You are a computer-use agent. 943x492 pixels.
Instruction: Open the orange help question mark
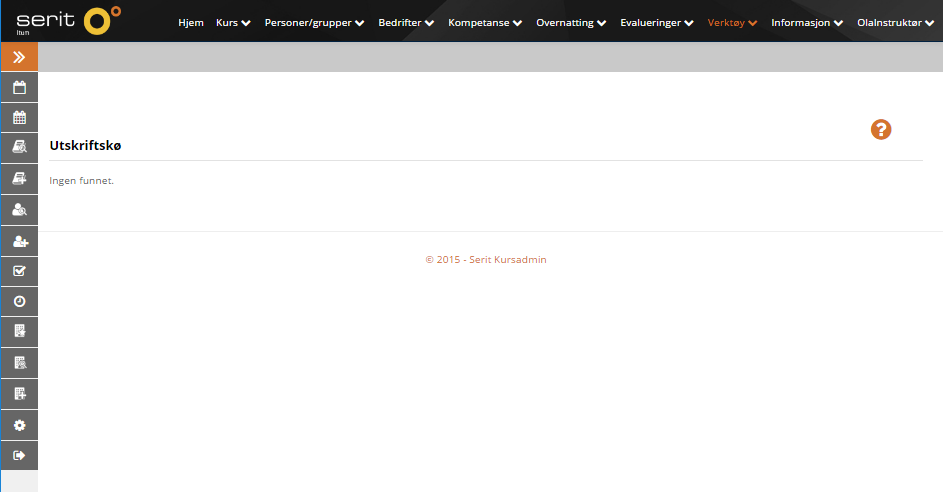pyautogui.click(x=881, y=129)
